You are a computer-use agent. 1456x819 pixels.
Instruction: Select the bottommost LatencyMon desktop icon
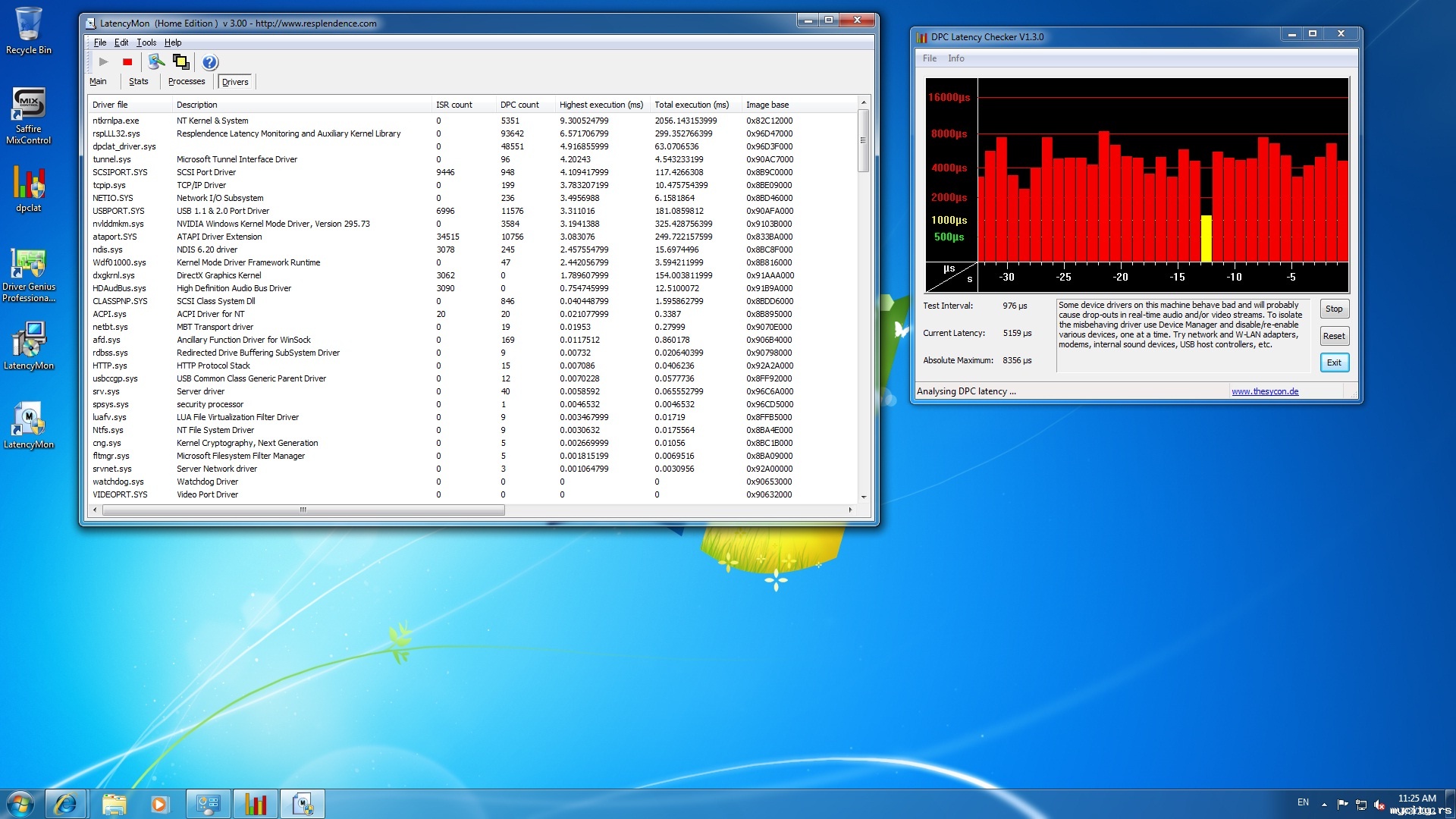pos(29,425)
